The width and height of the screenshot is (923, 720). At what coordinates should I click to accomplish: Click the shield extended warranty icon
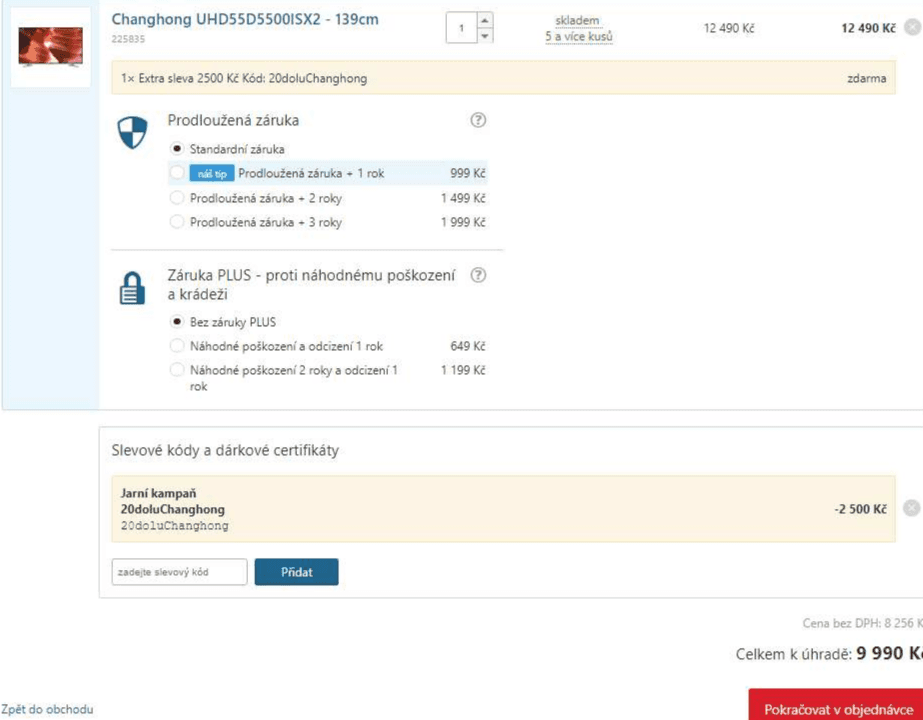pos(132,132)
